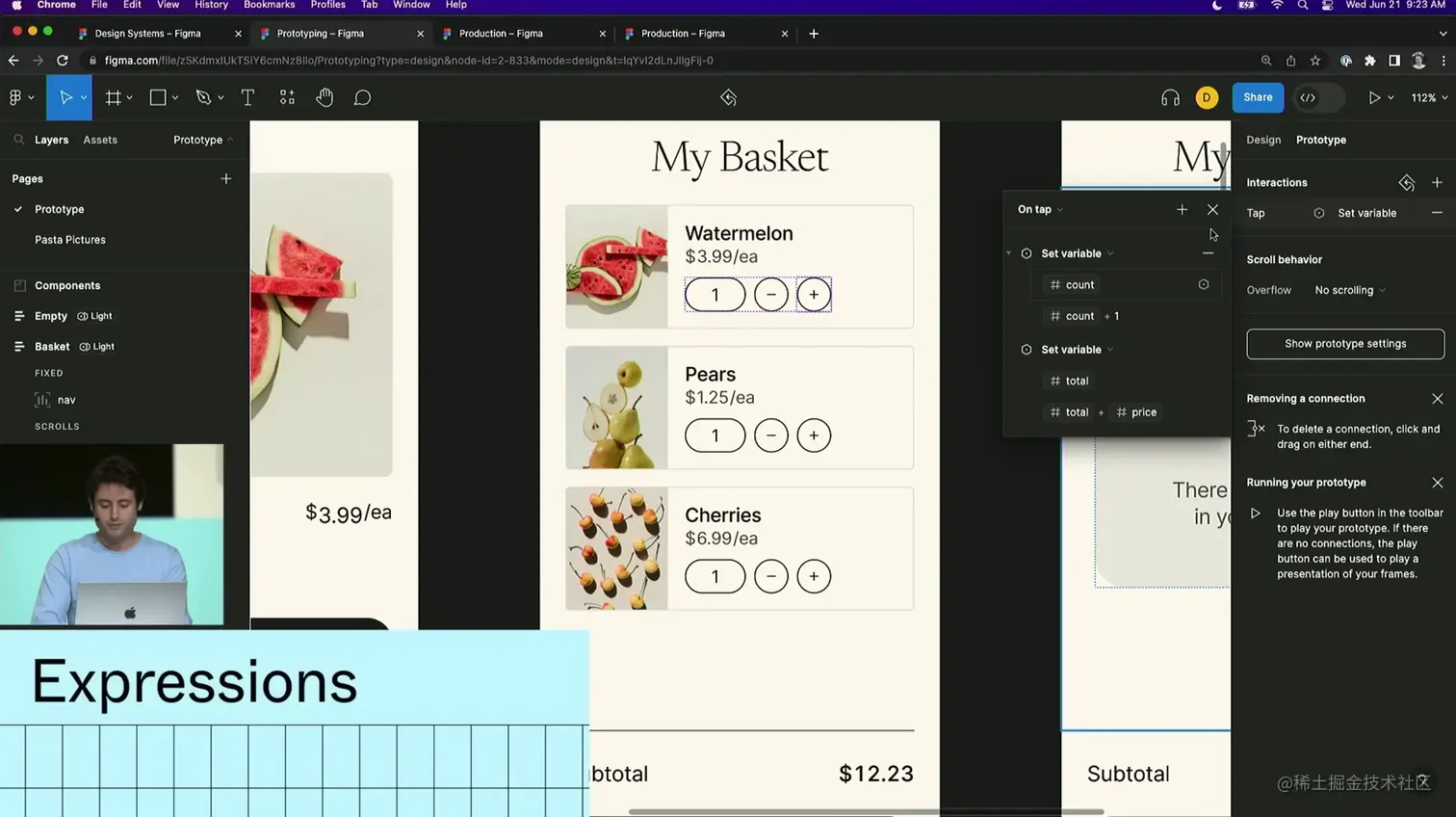Image resolution: width=1456 pixels, height=817 pixels.
Task: Select the nav layer
Action: pos(66,400)
